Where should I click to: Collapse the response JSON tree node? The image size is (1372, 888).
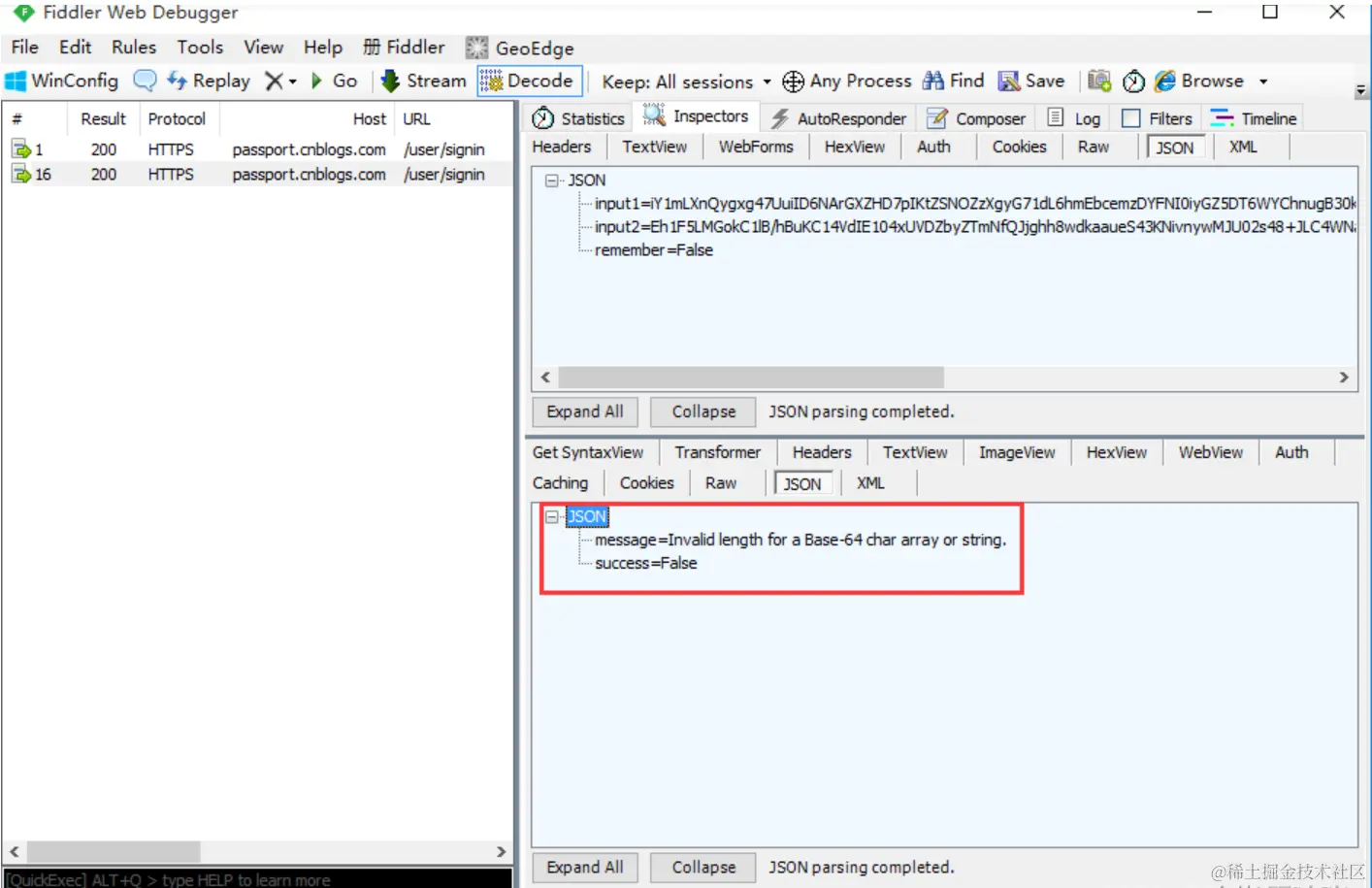(552, 516)
